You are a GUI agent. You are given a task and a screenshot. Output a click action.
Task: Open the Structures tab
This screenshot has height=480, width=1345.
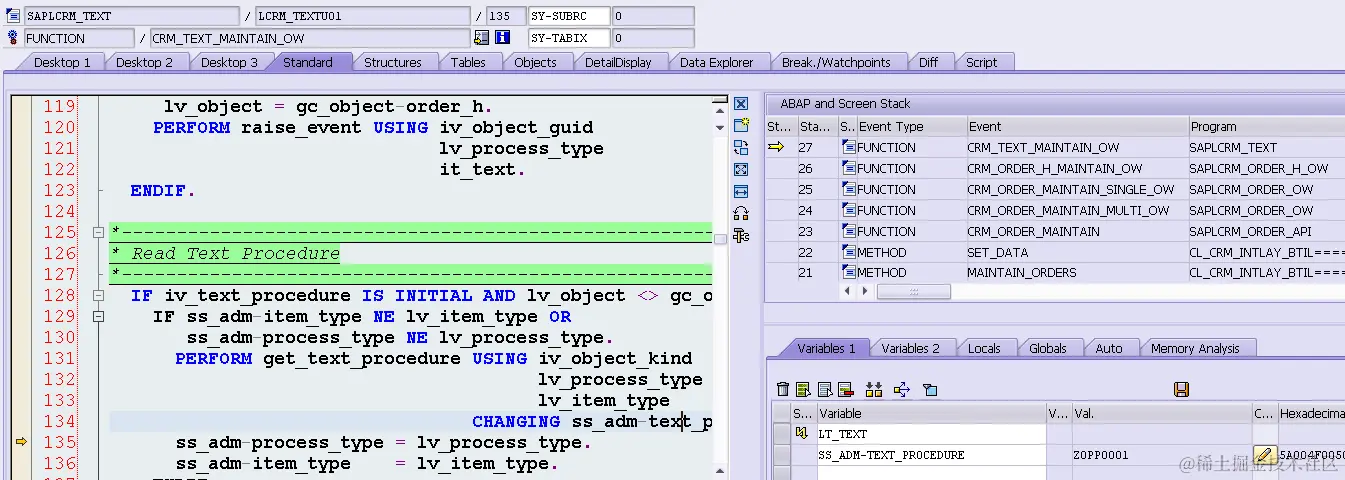click(392, 62)
